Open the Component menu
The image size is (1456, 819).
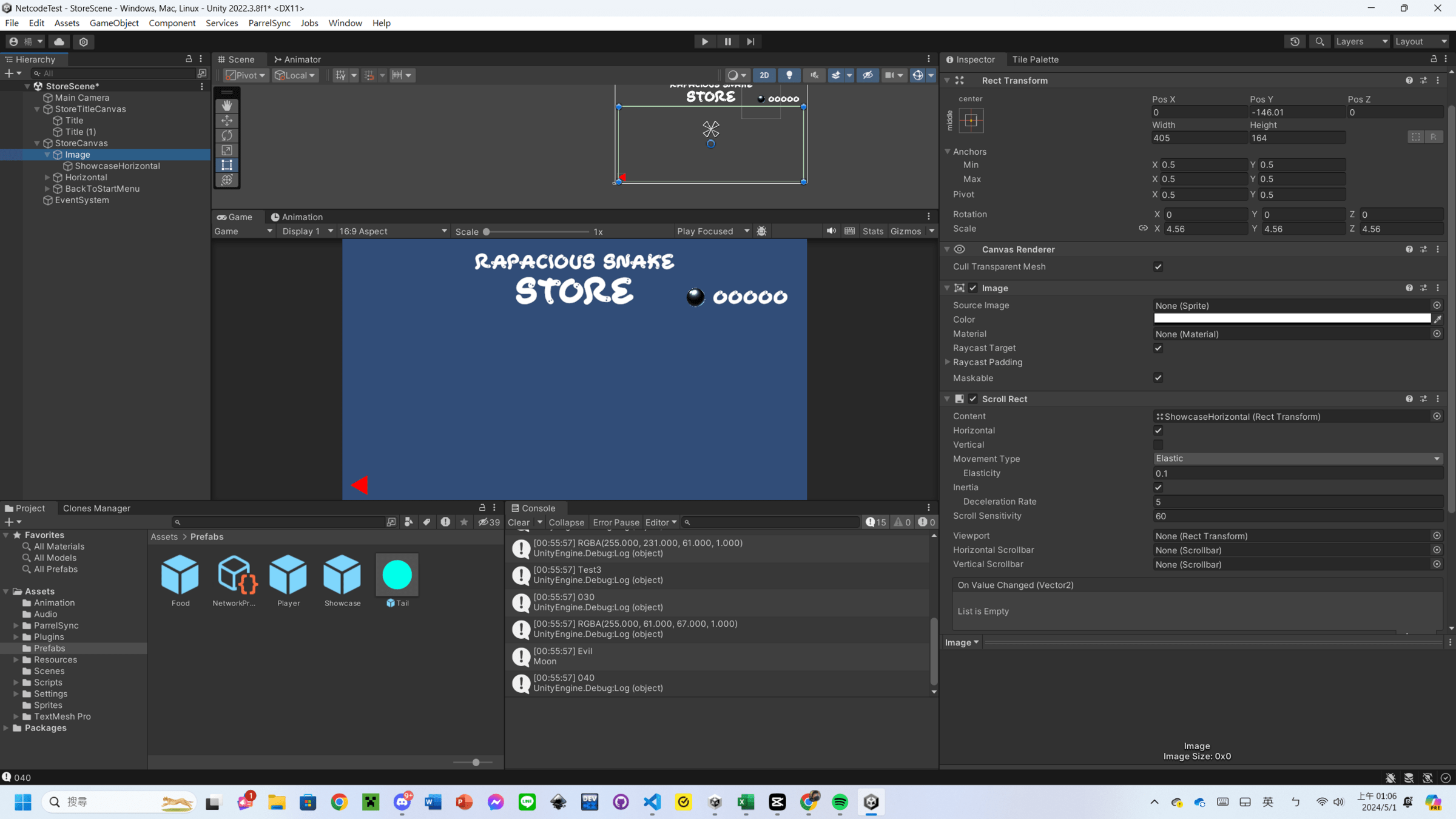click(x=172, y=23)
